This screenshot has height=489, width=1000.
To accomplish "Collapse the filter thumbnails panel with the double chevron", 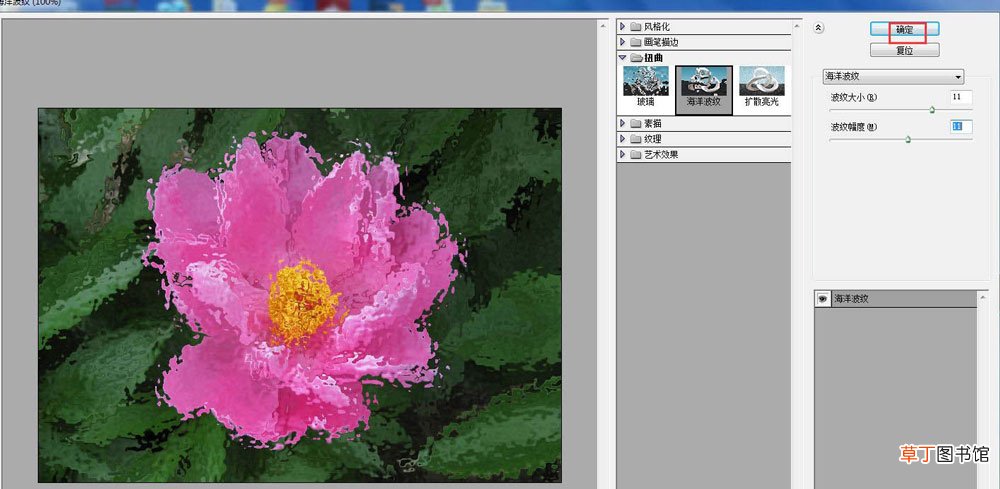I will [820, 27].
